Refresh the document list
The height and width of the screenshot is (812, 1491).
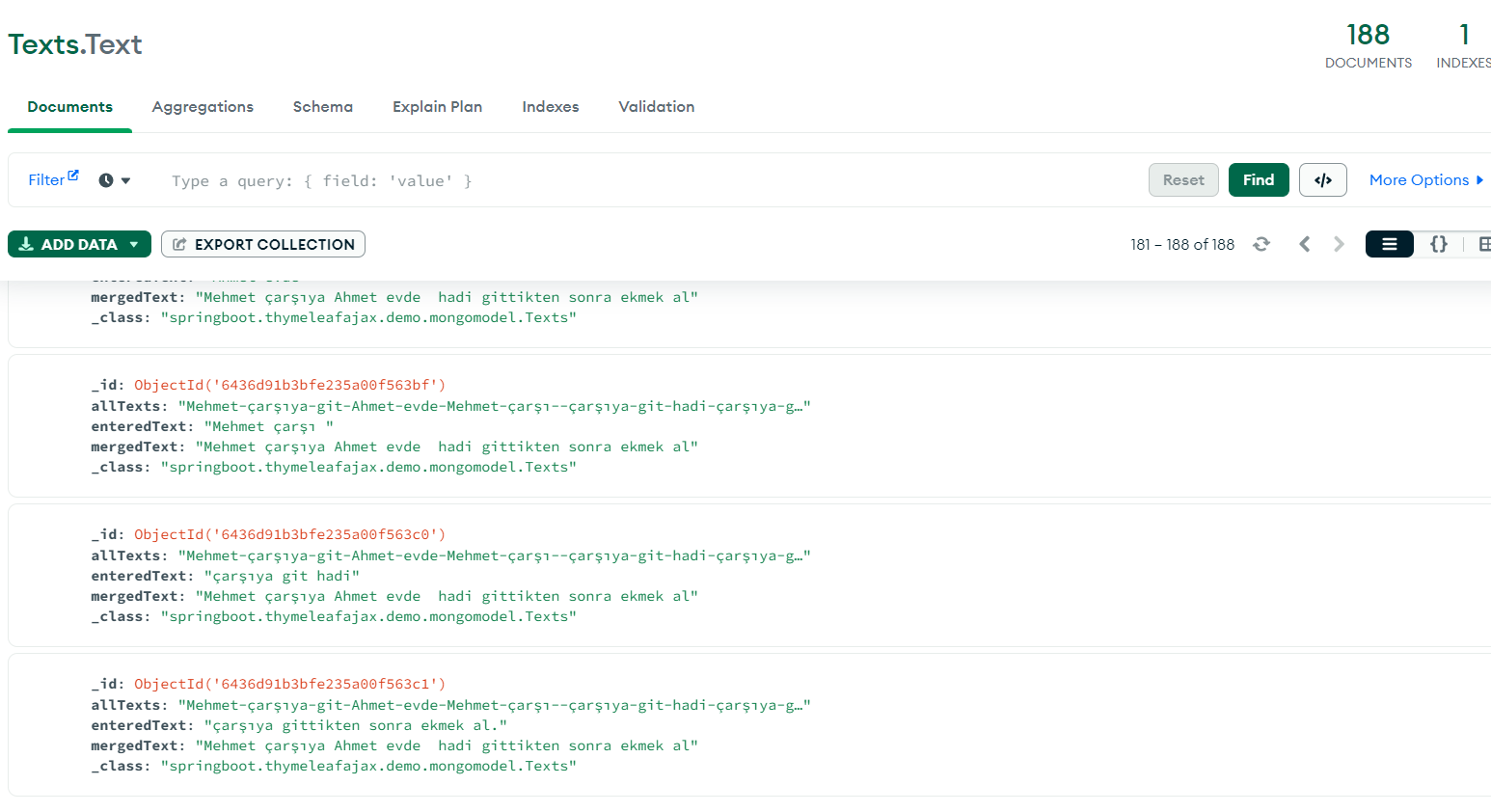pyautogui.click(x=1261, y=244)
